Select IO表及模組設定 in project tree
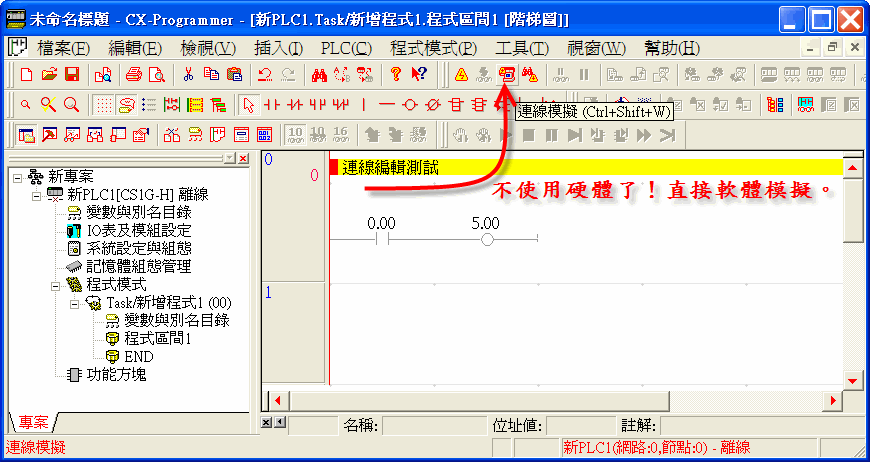 (x=139, y=230)
